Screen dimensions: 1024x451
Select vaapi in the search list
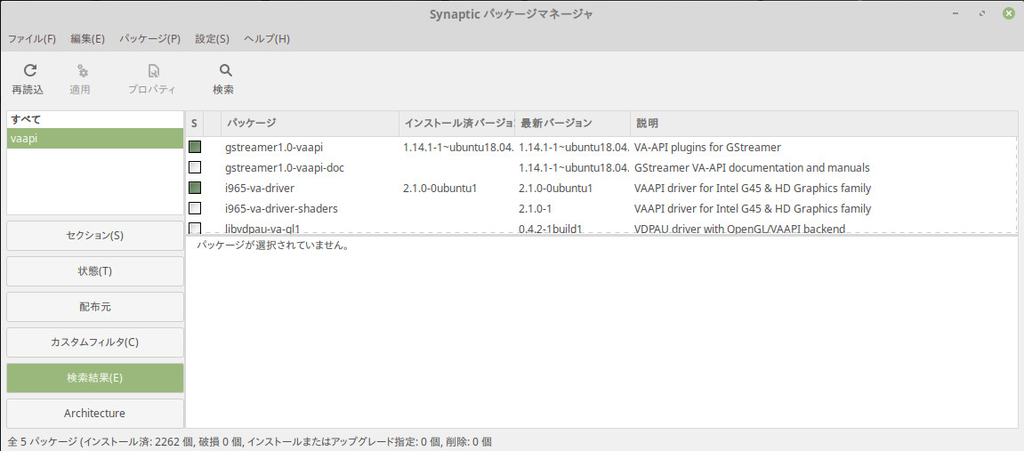click(95, 138)
